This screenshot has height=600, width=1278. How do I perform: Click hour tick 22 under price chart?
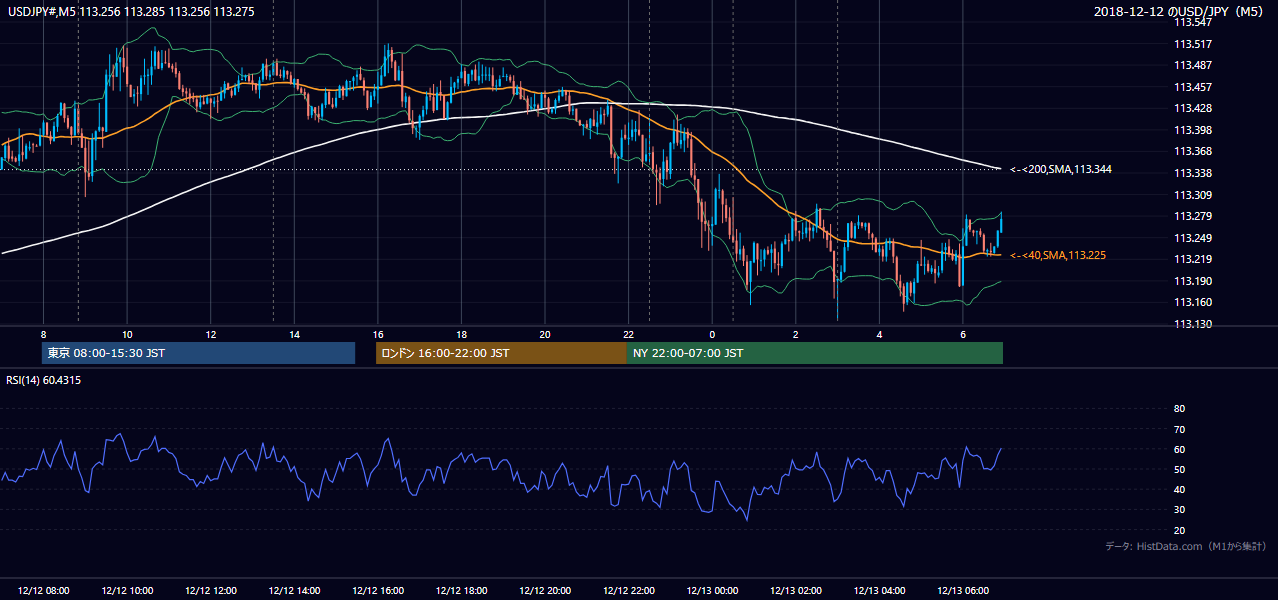click(629, 333)
